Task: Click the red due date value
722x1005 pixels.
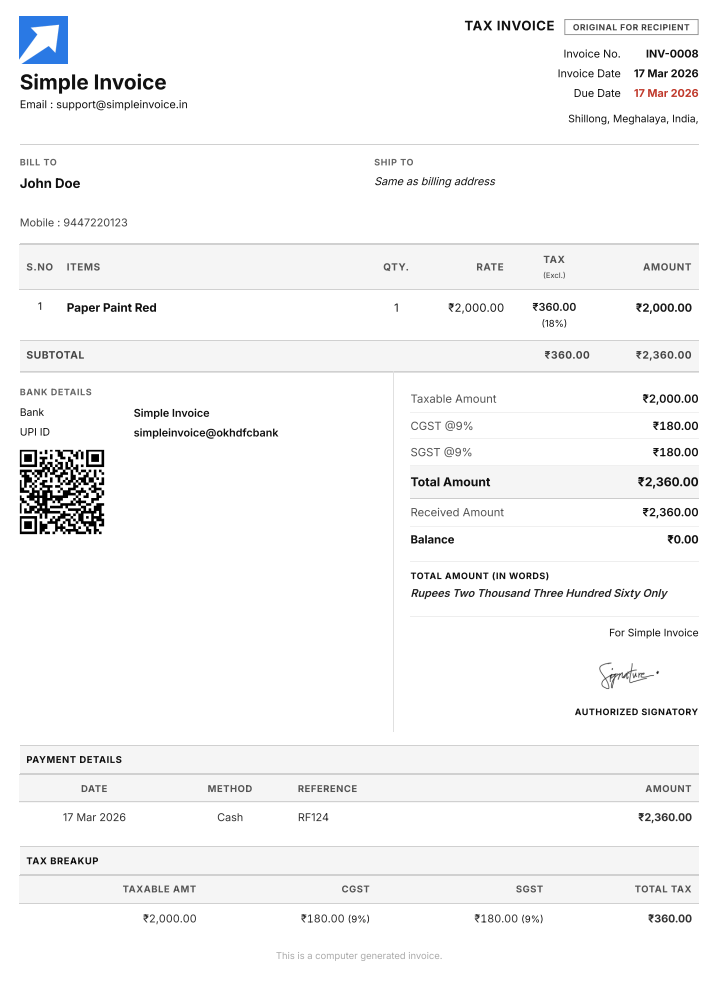Action: click(x=666, y=93)
